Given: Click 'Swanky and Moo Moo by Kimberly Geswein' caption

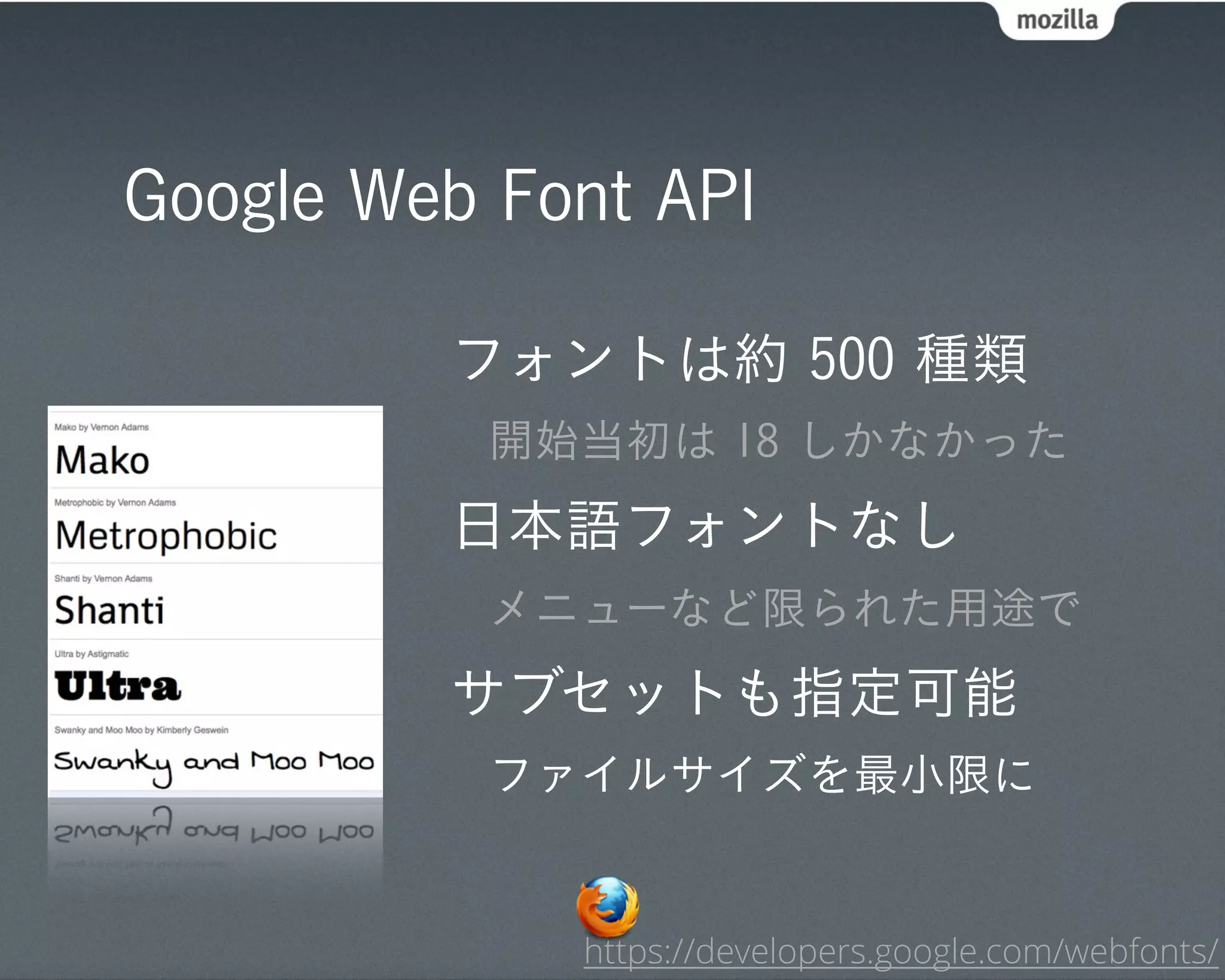Looking at the screenshot, I should click(141, 730).
